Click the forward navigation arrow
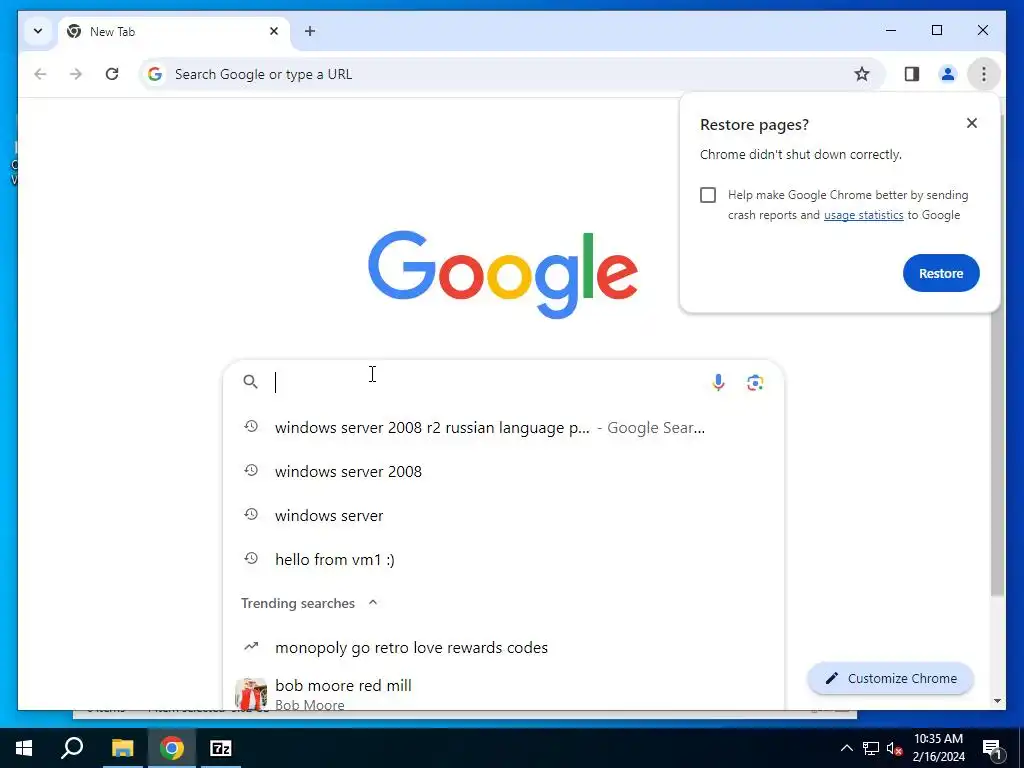Screen dimensions: 1024x768 pyautogui.click(x=76, y=74)
